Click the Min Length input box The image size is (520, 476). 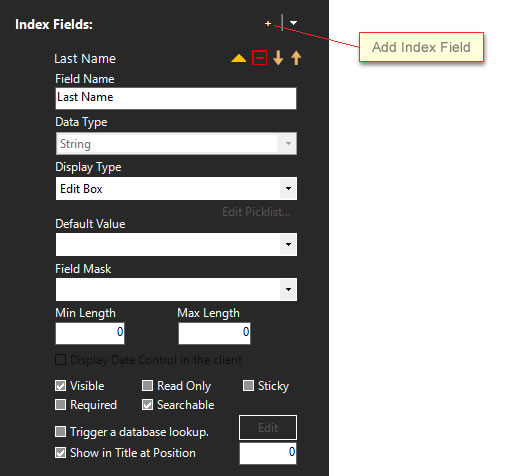[x=90, y=333]
